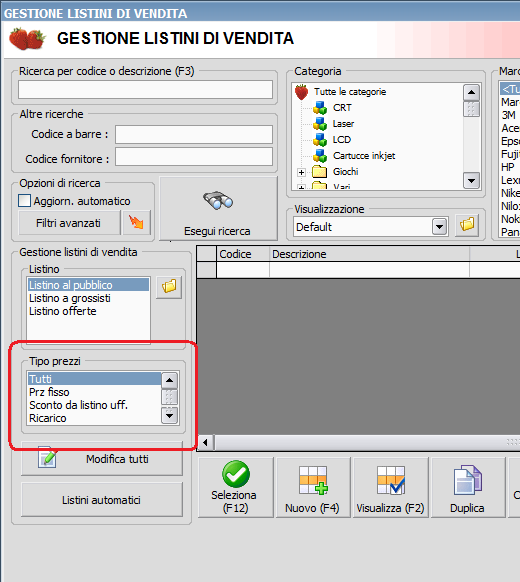Click the Listini automatici button
Image resolution: width=520 pixels, height=582 pixels.
(x=102, y=500)
